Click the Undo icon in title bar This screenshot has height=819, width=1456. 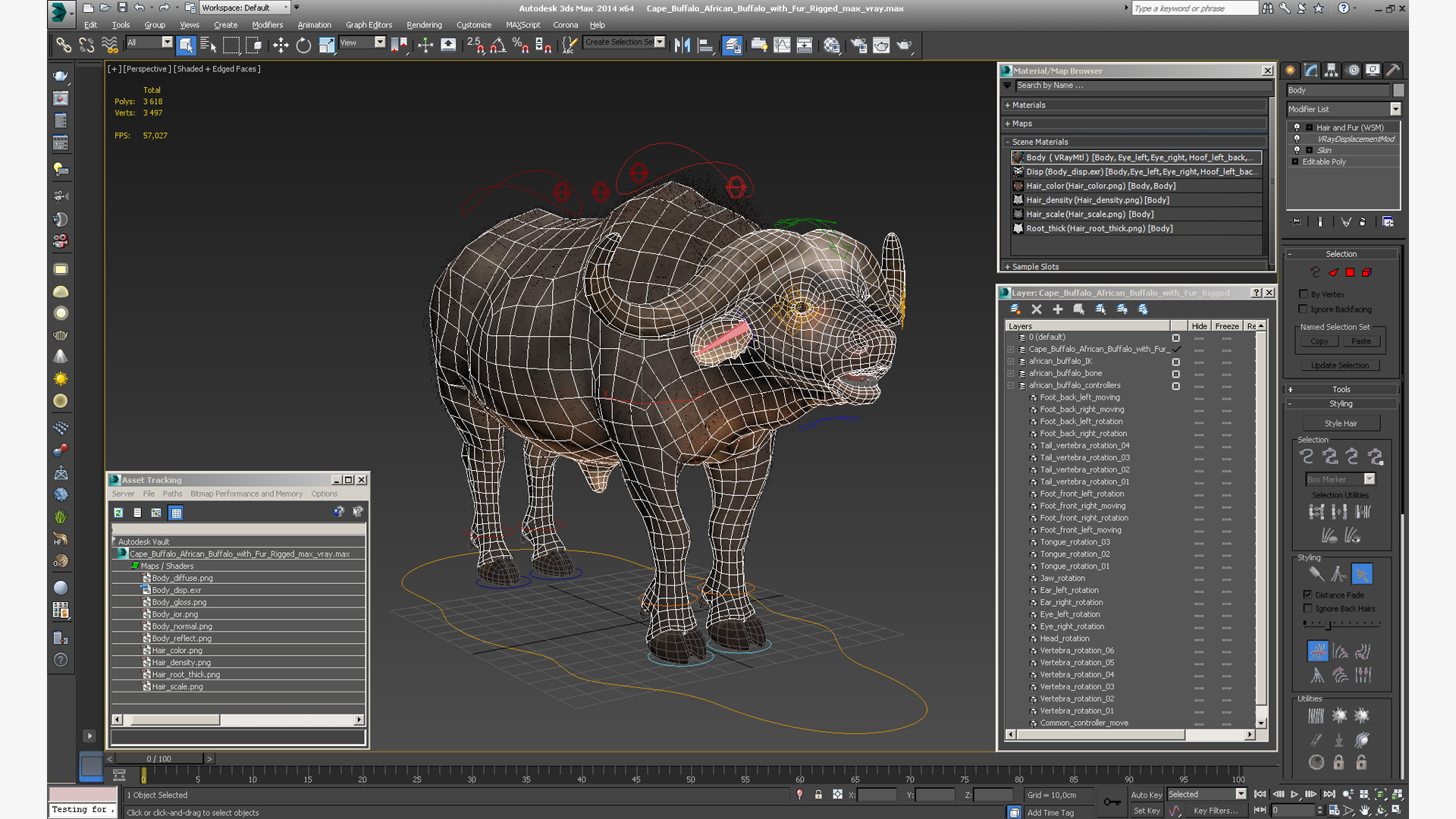tap(140, 8)
